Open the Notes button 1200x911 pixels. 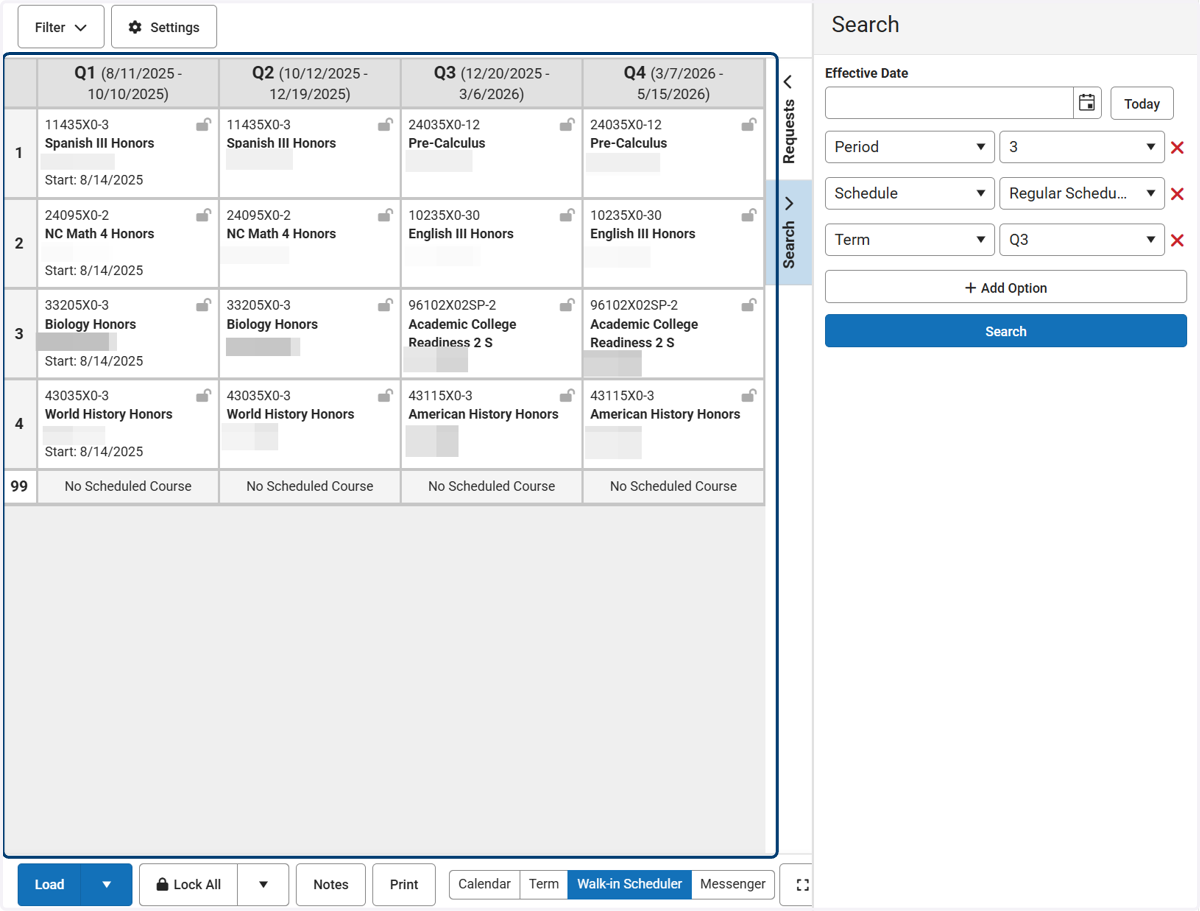pyautogui.click(x=331, y=885)
